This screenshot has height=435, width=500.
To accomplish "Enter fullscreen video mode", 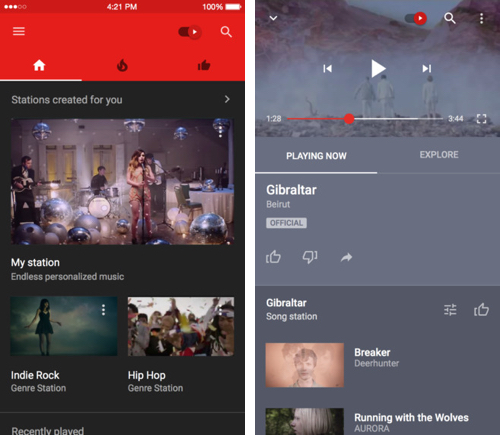I will pos(481,119).
